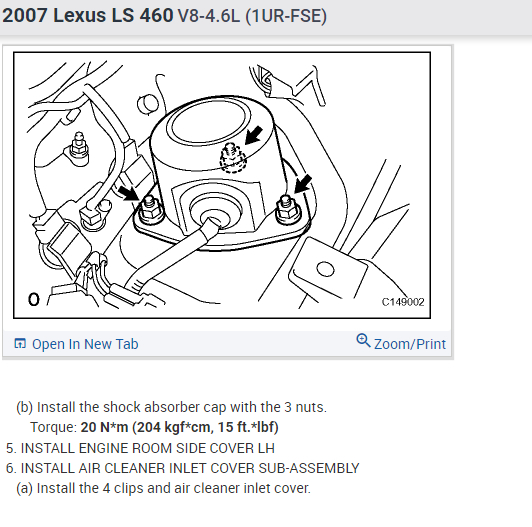Select step 5 Install Engine Room Side Cover LH
Image resolution: width=532 pixels, height=527 pixels.
click(x=140, y=448)
